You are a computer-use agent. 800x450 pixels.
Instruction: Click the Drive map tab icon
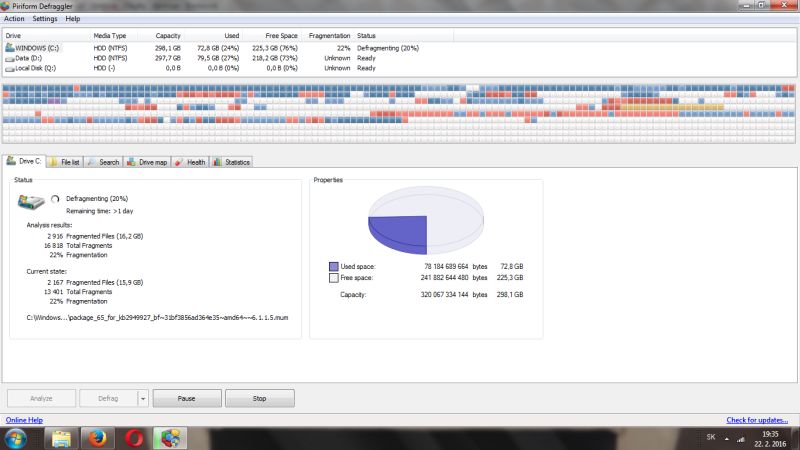click(x=131, y=162)
